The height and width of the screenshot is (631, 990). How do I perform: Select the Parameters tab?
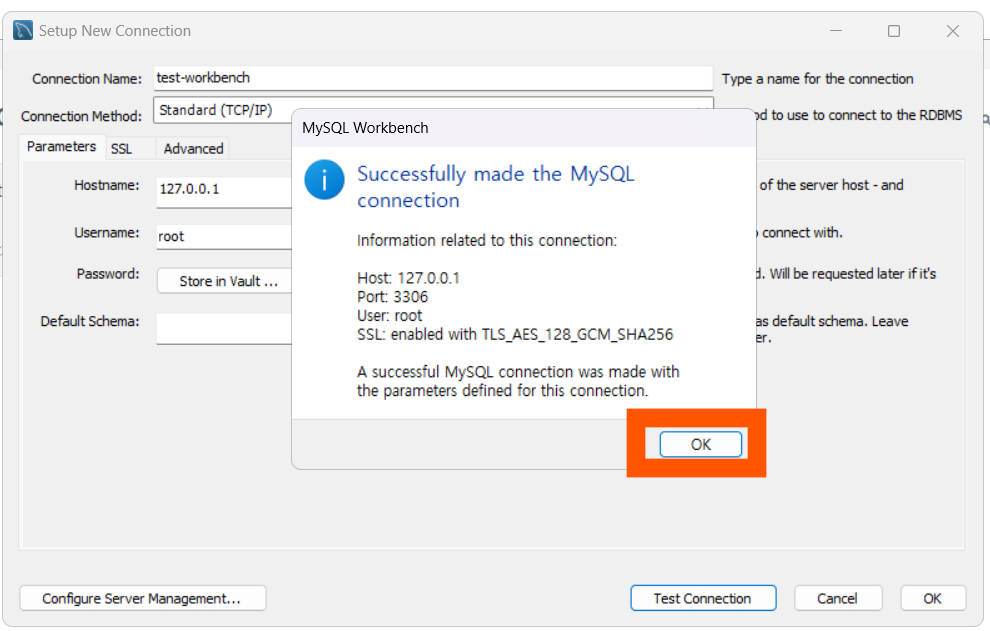(61, 147)
